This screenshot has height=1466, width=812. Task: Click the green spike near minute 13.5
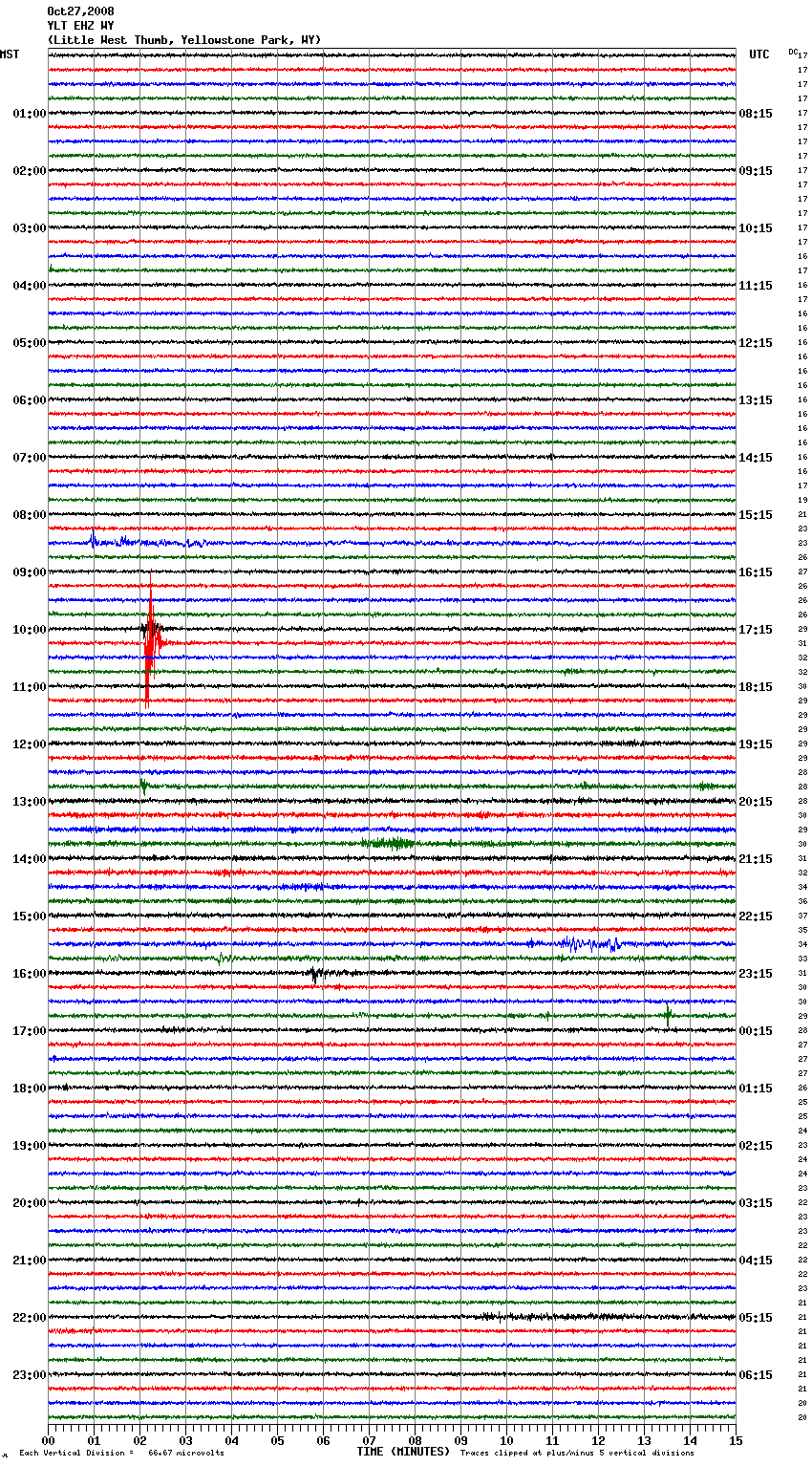point(668,1015)
